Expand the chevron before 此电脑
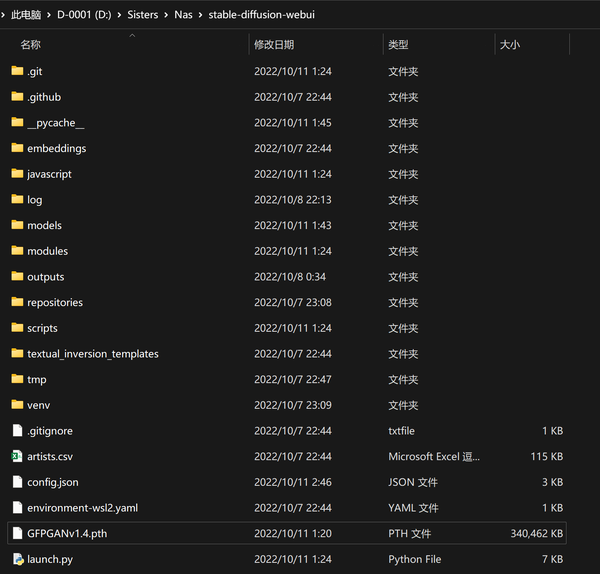600x574 pixels. coord(3,15)
